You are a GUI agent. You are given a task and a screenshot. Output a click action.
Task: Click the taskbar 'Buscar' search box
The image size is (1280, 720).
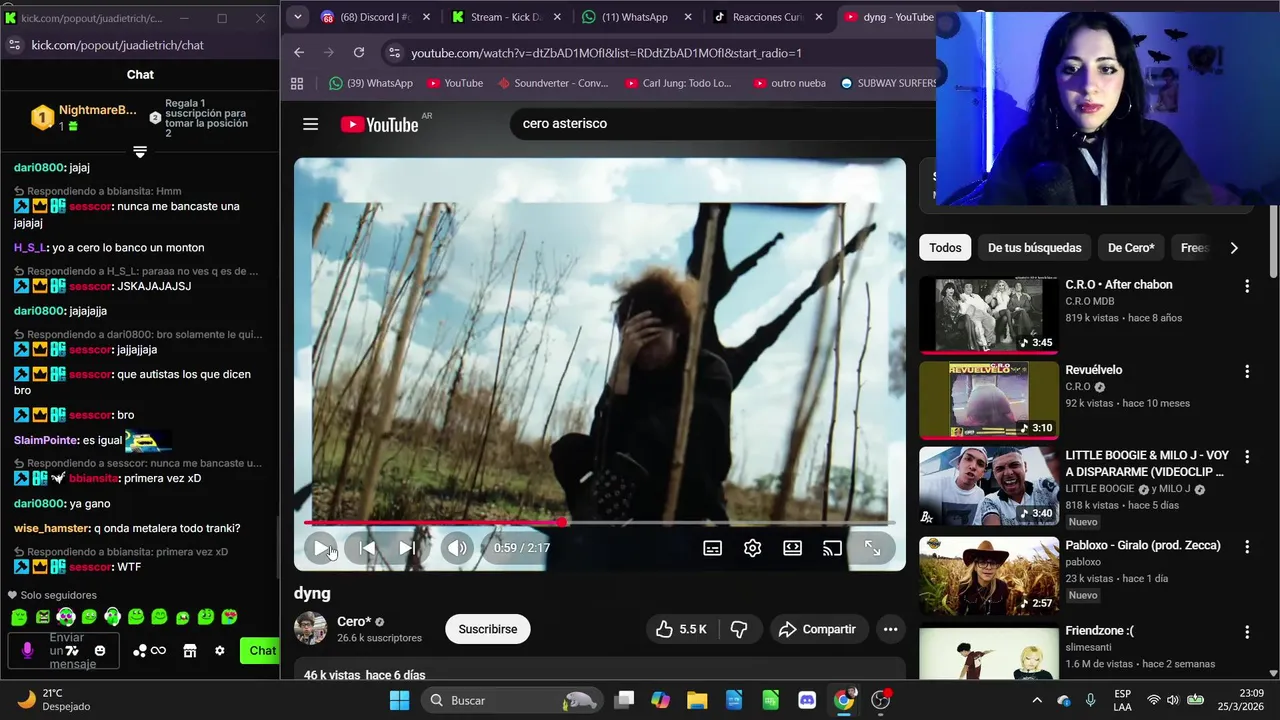(513, 700)
